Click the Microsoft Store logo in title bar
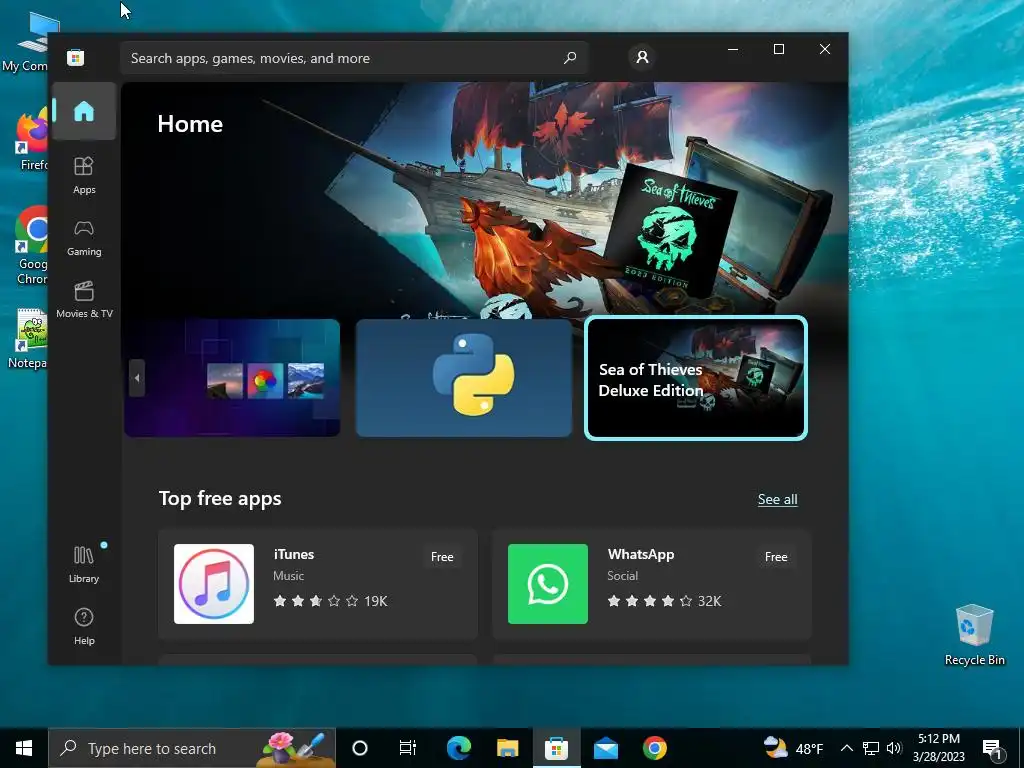The height and width of the screenshot is (768, 1024). click(x=76, y=57)
